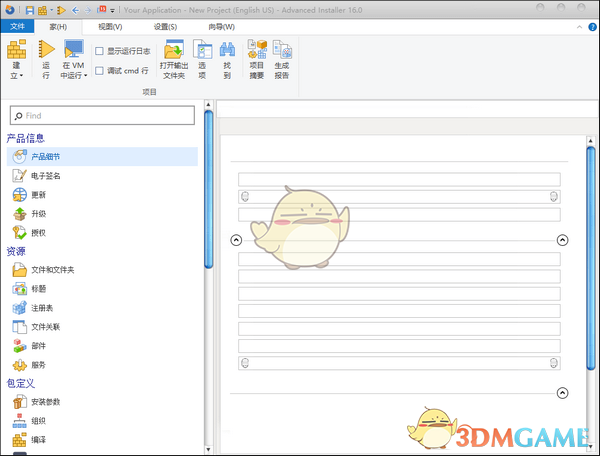Open the 授权 (Licensing) page
Image resolution: width=600 pixels, height=456 pixels.
(x=29, y=233)
